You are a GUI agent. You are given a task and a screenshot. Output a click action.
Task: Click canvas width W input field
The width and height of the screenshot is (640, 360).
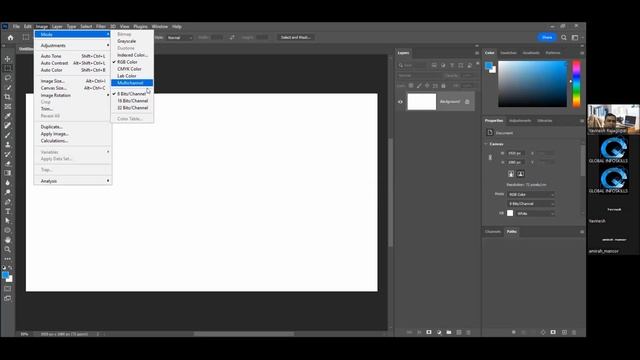pos(516,153)
